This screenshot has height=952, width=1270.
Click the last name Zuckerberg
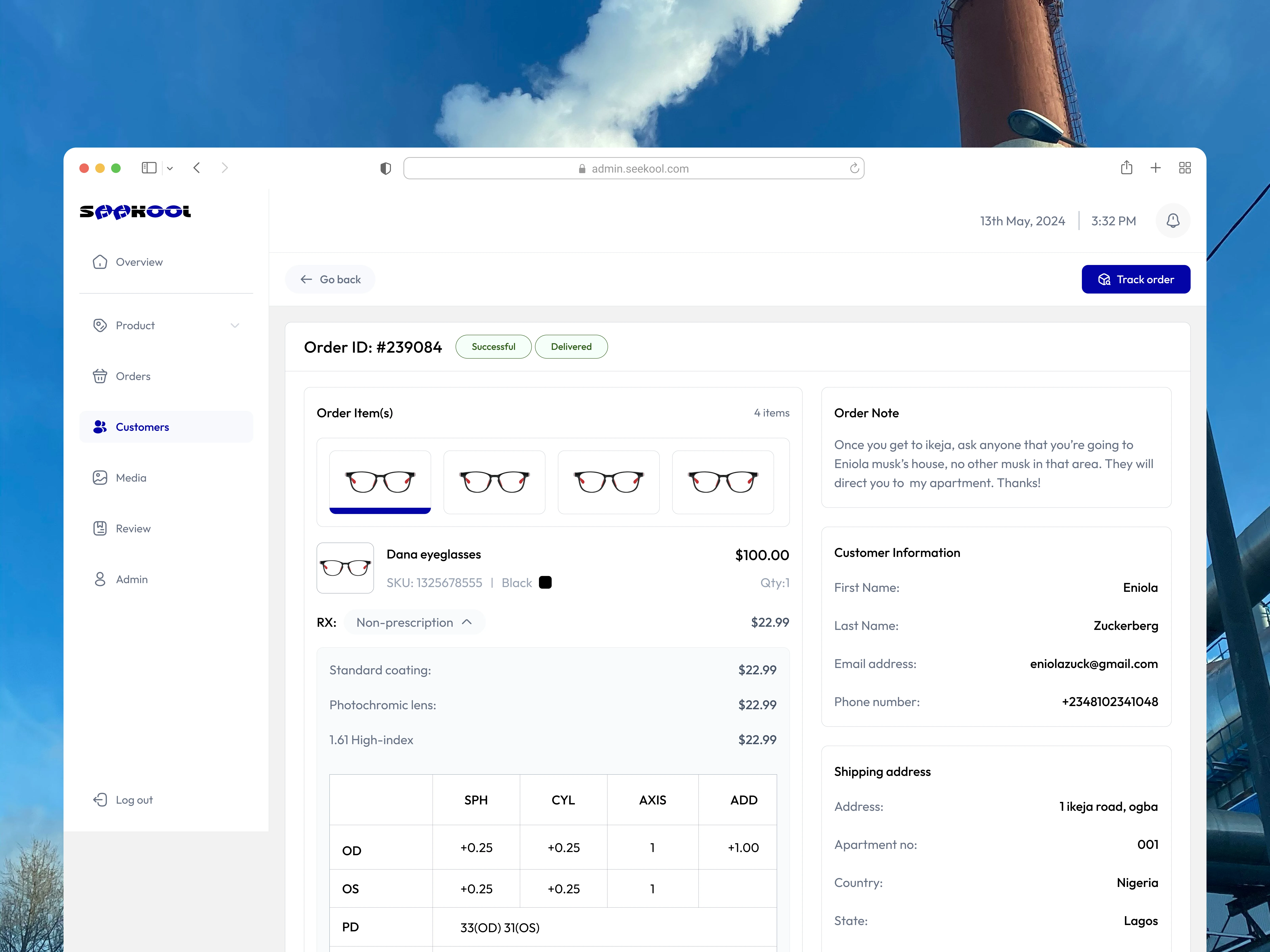(1126, 626)
